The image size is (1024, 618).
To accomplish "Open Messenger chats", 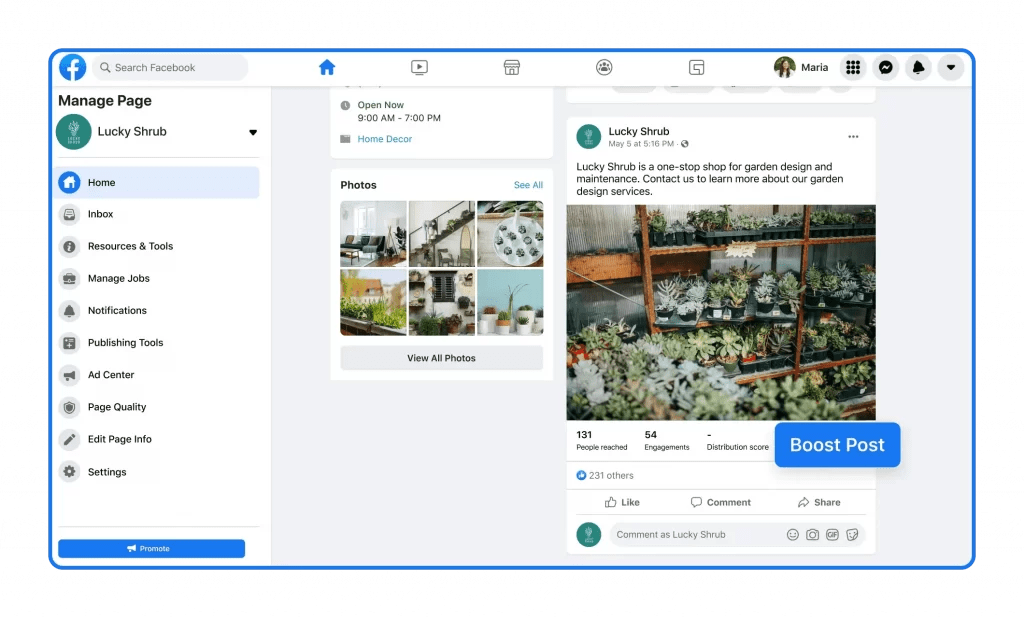I will pyautogui.click(x=886, y=67).
